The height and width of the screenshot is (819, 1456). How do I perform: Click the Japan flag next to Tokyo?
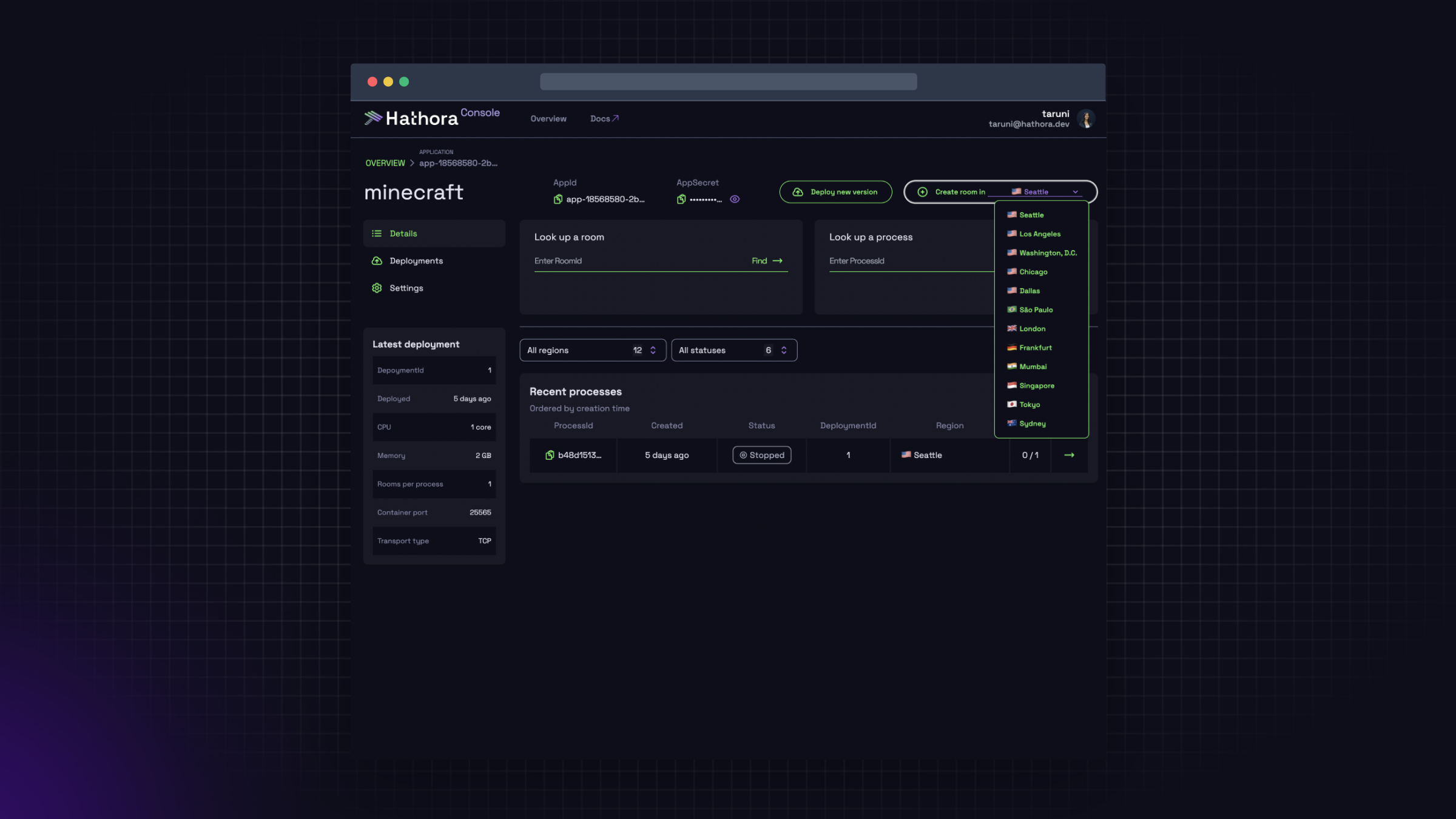(1012, 404)
